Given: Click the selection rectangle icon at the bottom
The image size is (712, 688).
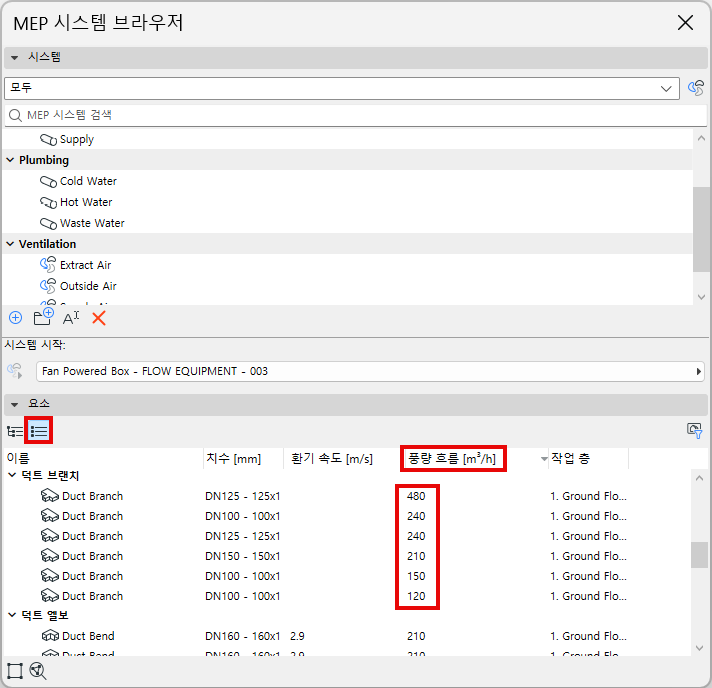Looking at the screenshot, I should (15, 671).
